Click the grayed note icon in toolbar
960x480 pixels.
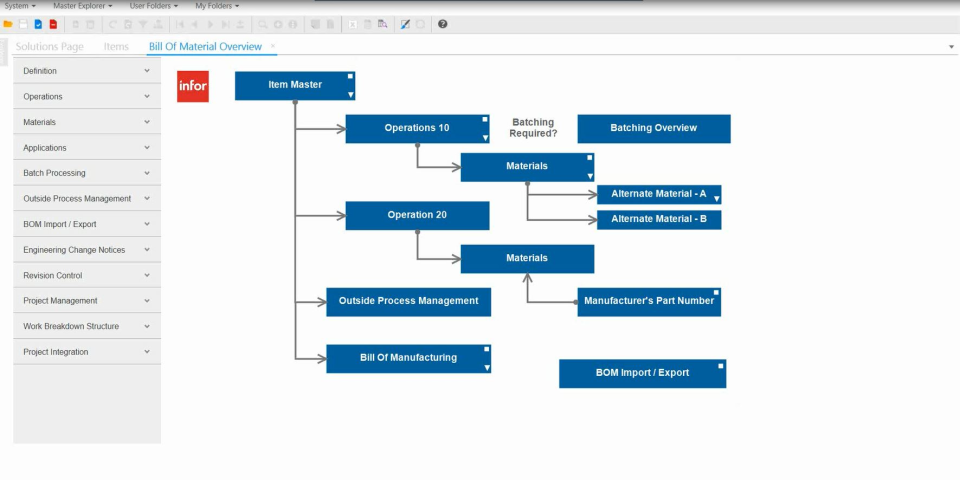point(315,24)
